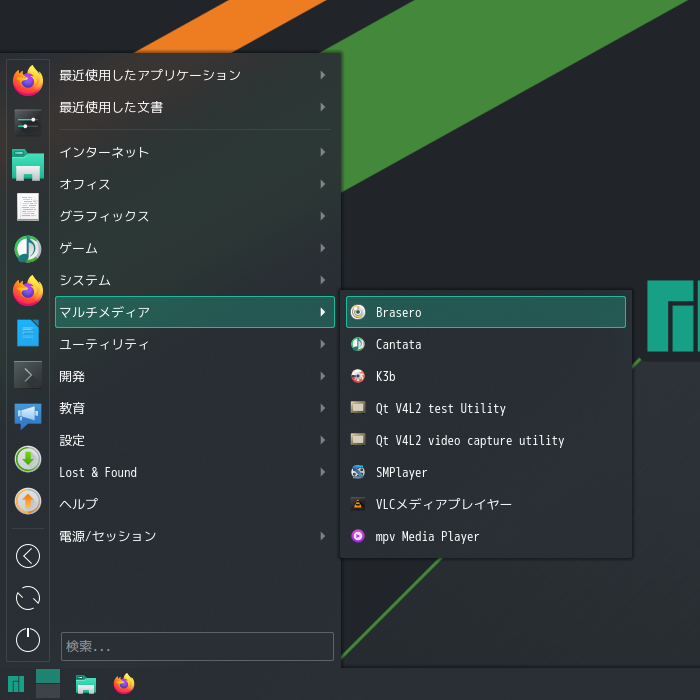The image size is (700, 700).
Task: Start Qt V4L2 test Utility
Action: coord(486,408)
